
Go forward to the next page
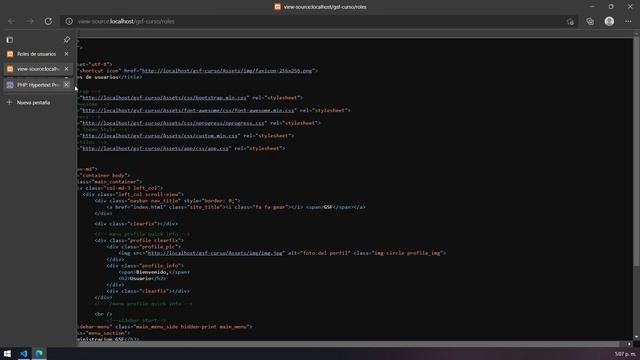pyautogui.click(x=30, y=21)
